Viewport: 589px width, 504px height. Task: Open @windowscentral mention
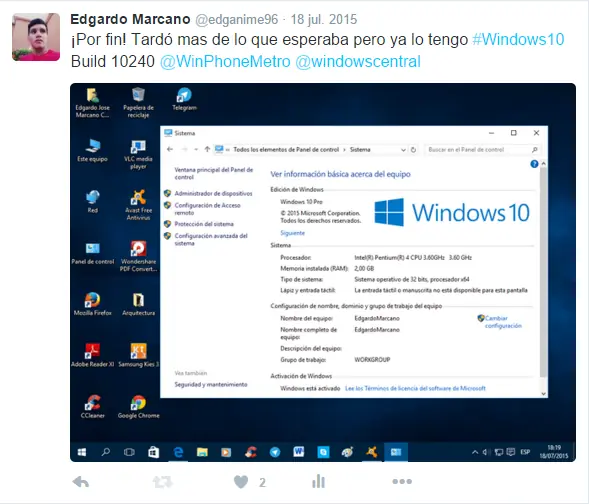(358, 62)
